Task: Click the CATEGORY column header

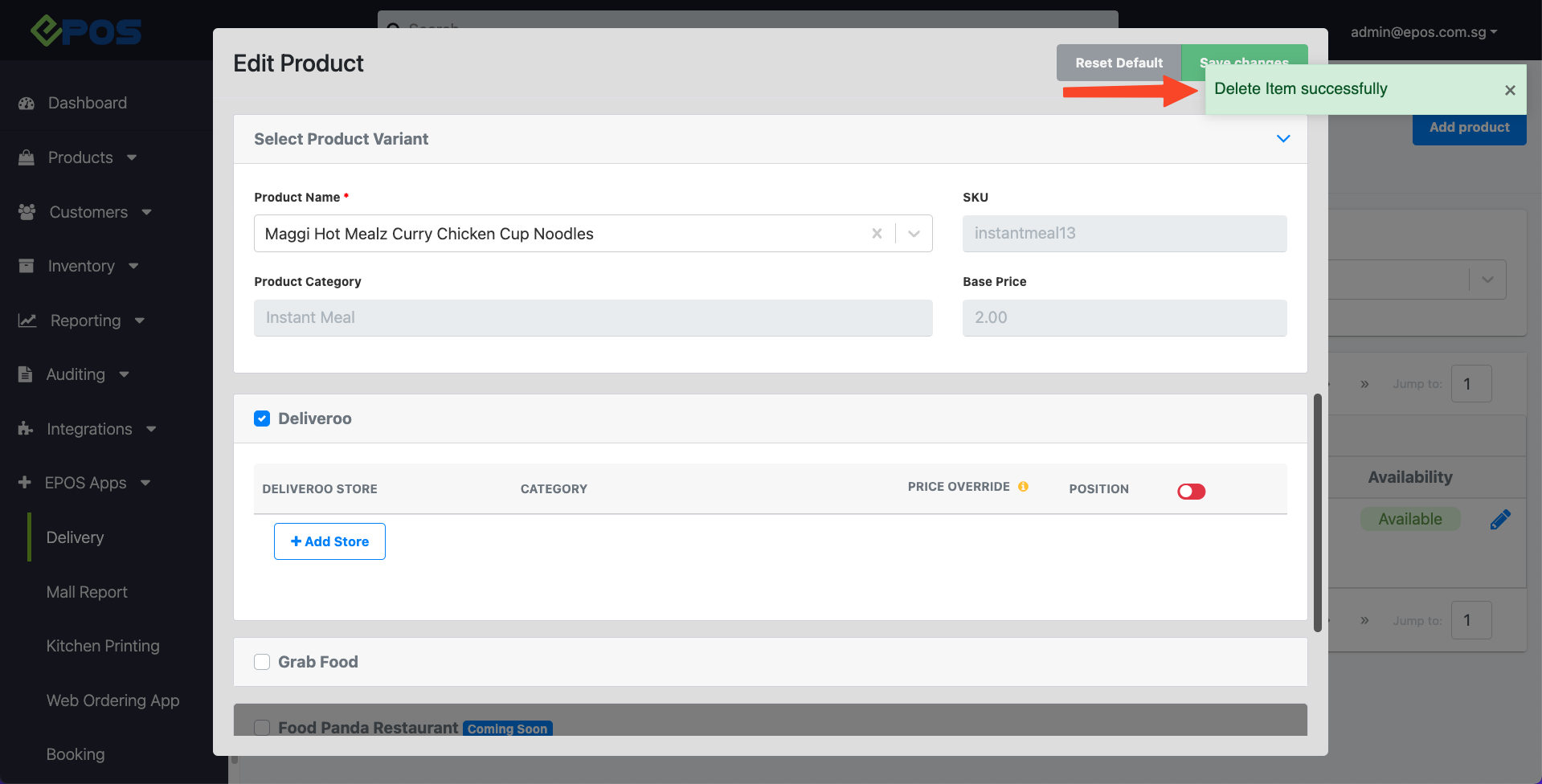Action: coord(554,489)
